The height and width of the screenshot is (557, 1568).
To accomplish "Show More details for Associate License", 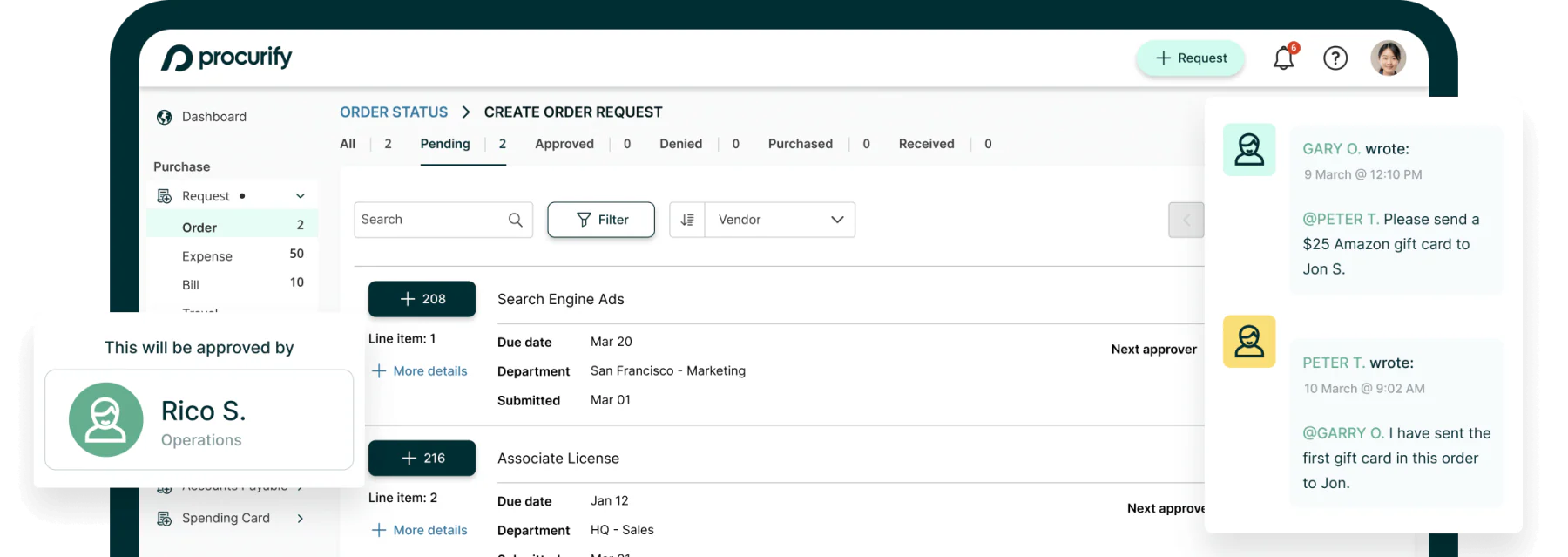I will 420,530.
